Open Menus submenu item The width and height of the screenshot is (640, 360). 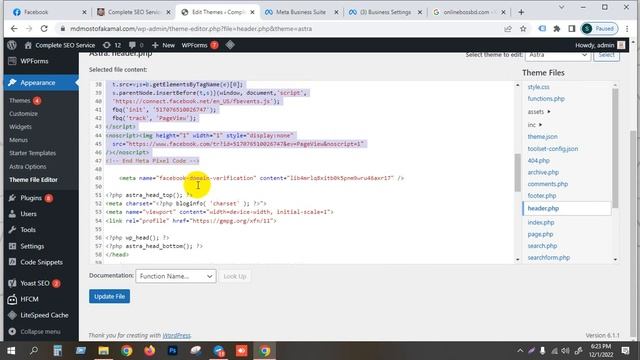pos(18,140)
